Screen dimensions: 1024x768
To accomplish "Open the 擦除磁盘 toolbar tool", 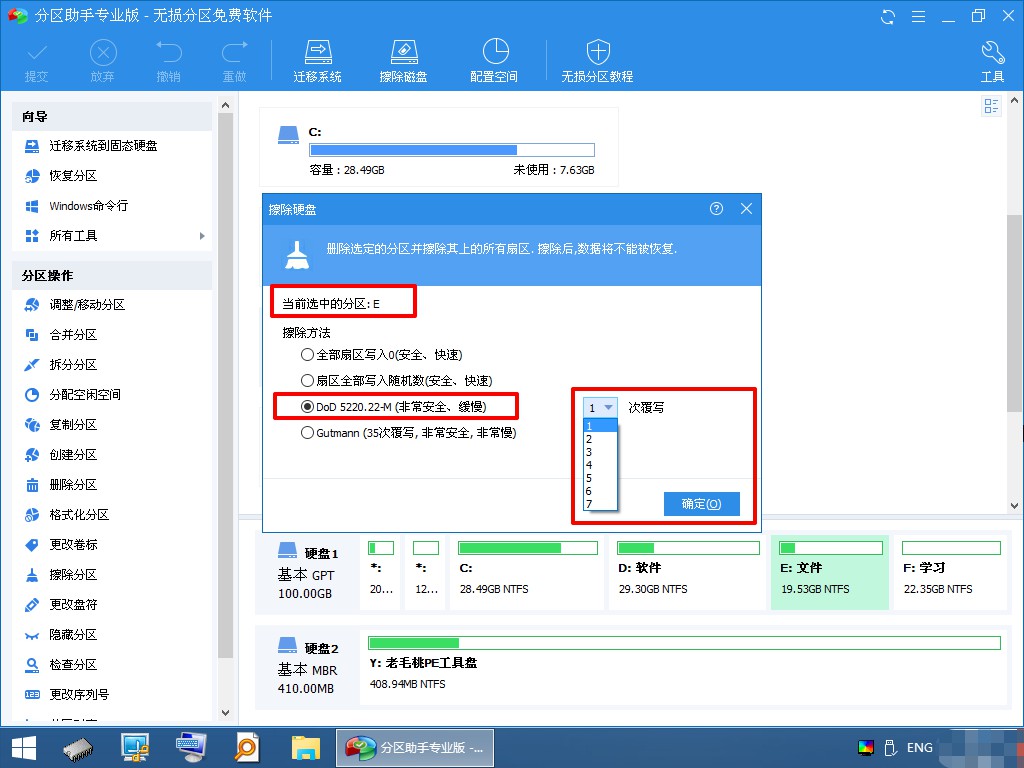I will 404,61.
